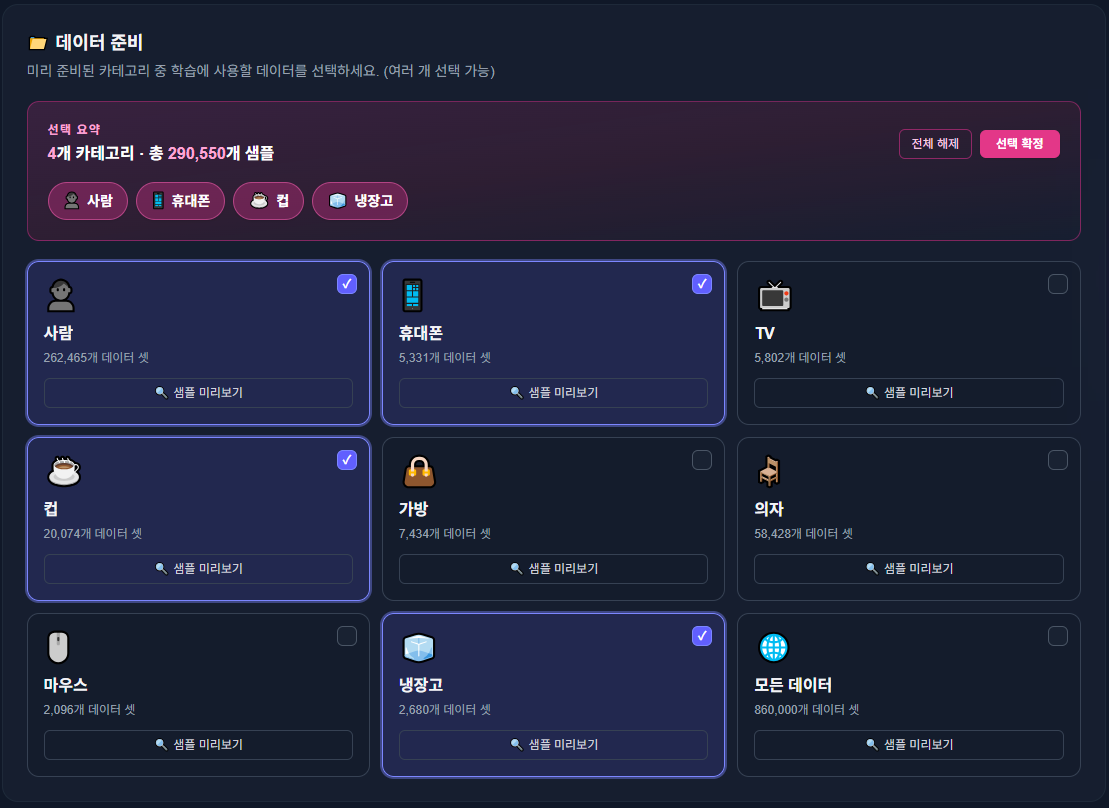Click the 컵 chip in selection summary
The image size is (1109, 808).
click(268, 201)
